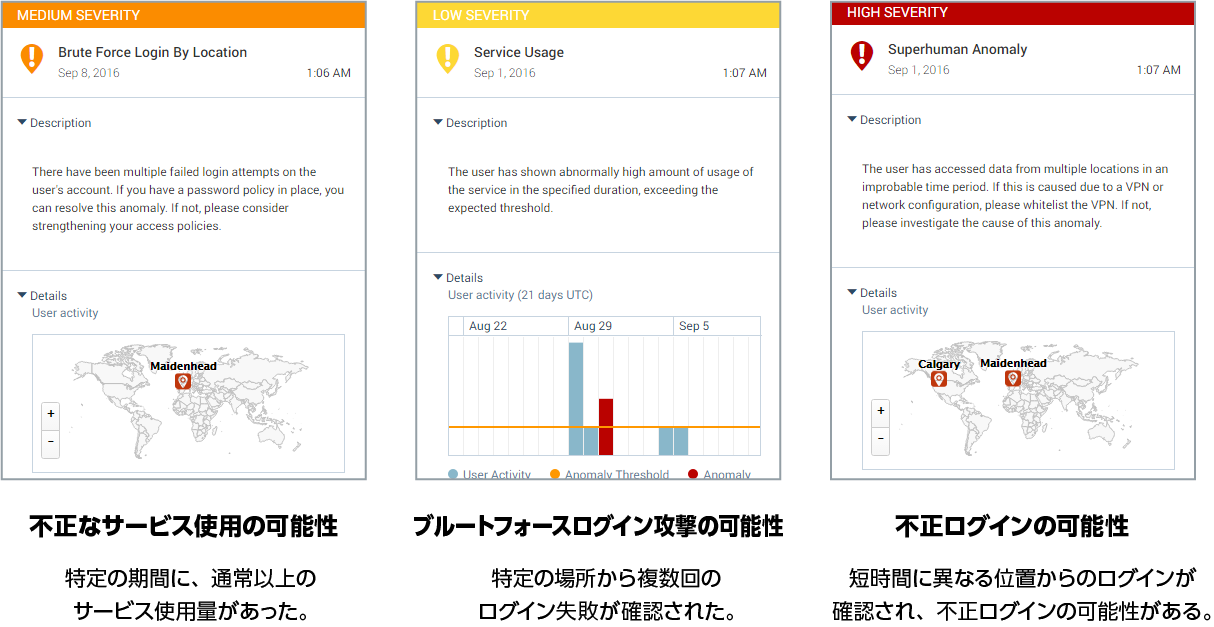This screenshot has height=627, width=1214.
Task: Collapse Description in Superhuman Anomaly card
Action: pyautogui.click(x=852, y=120)
